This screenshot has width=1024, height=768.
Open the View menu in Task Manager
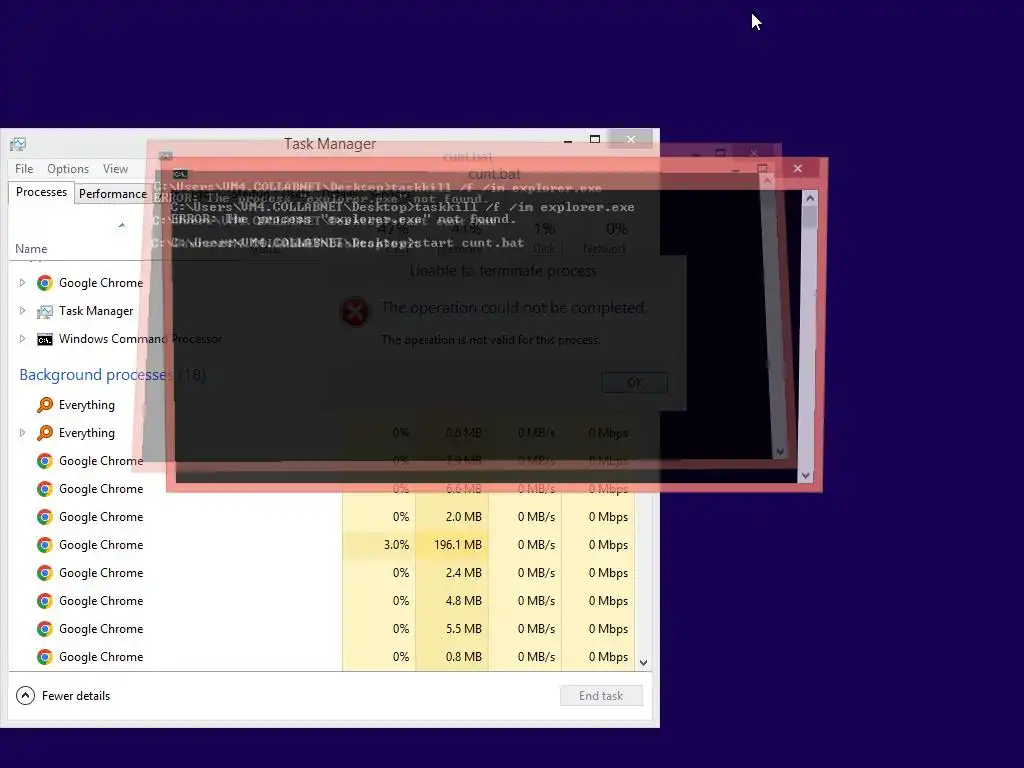pos(116,168)
